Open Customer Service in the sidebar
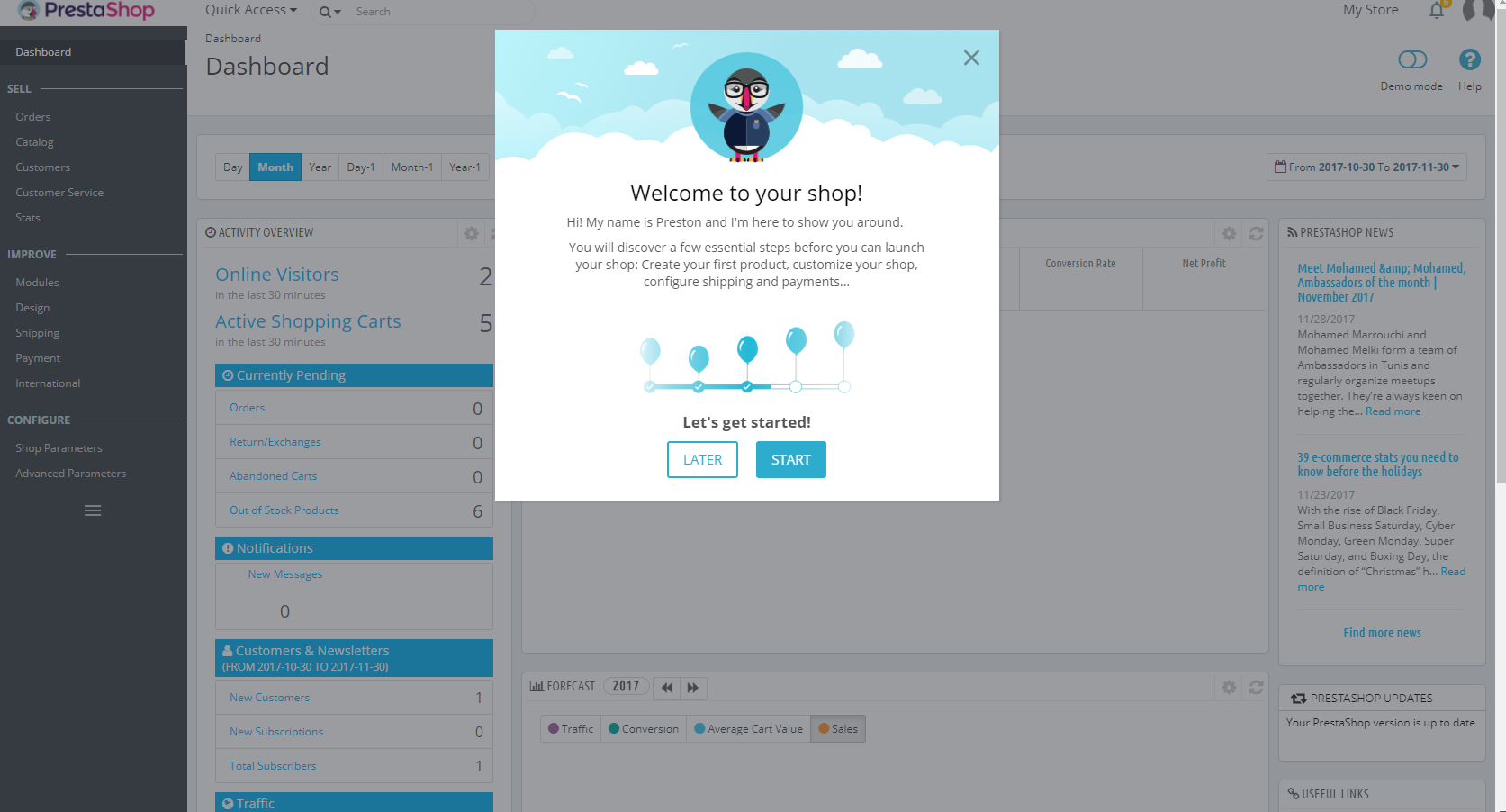Screen dimensions: 1506x812 59,193
